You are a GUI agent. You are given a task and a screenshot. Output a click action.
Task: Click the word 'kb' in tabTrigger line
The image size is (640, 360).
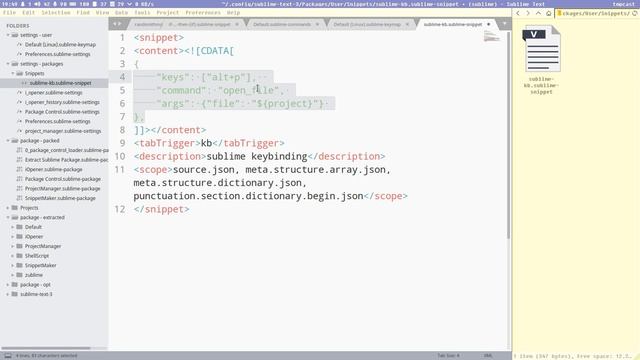[x=207, y=143]
